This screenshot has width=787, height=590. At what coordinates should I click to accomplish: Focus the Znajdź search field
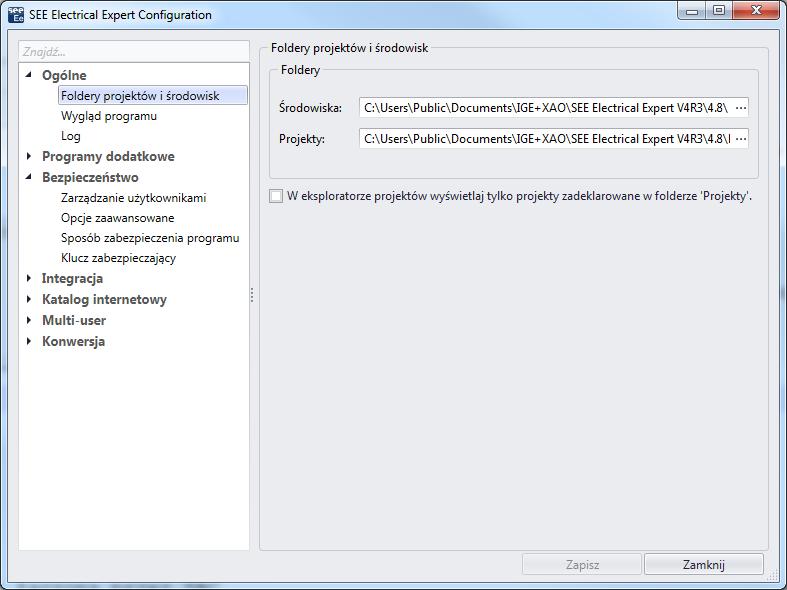click(x=134, y=51)
